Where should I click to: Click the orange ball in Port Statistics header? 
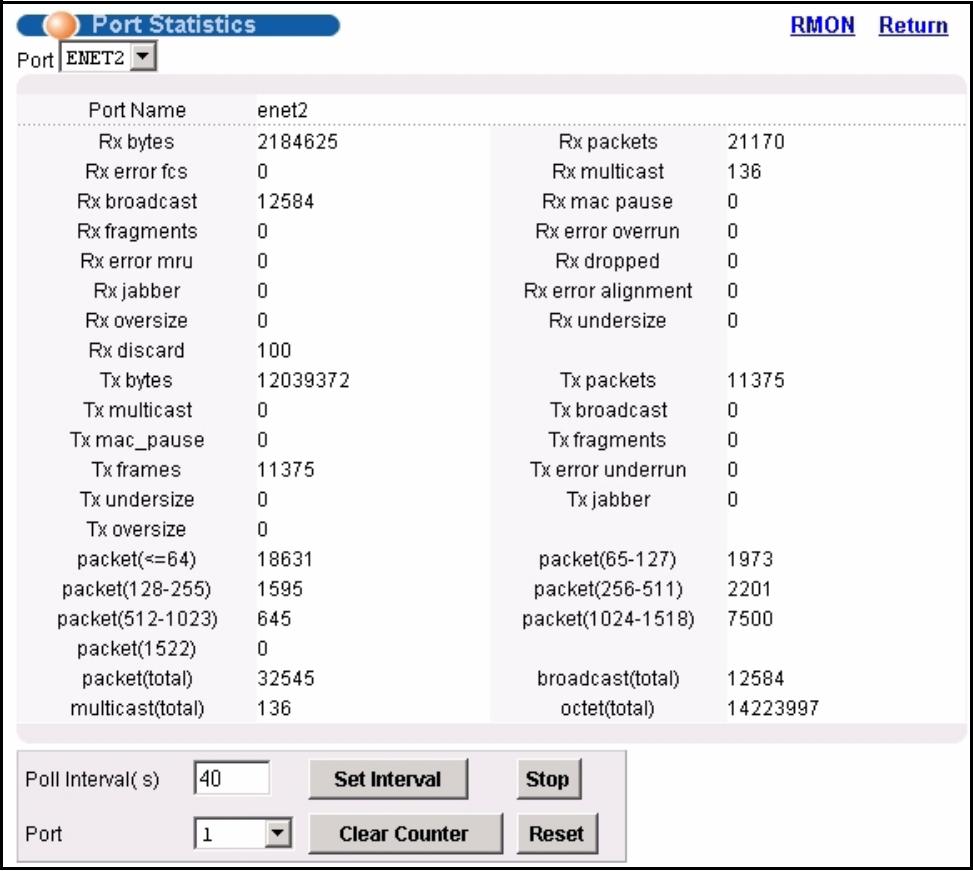pyautogui.click(x=61, y=25)
